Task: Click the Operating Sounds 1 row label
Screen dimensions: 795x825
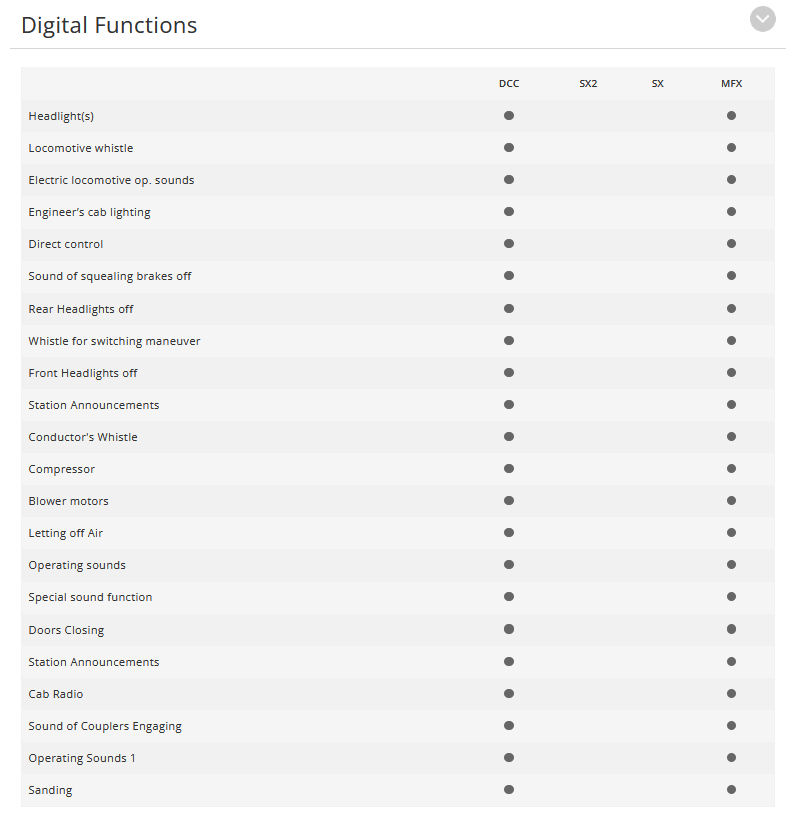Action: pyautogui.click(x=82, y=758)
